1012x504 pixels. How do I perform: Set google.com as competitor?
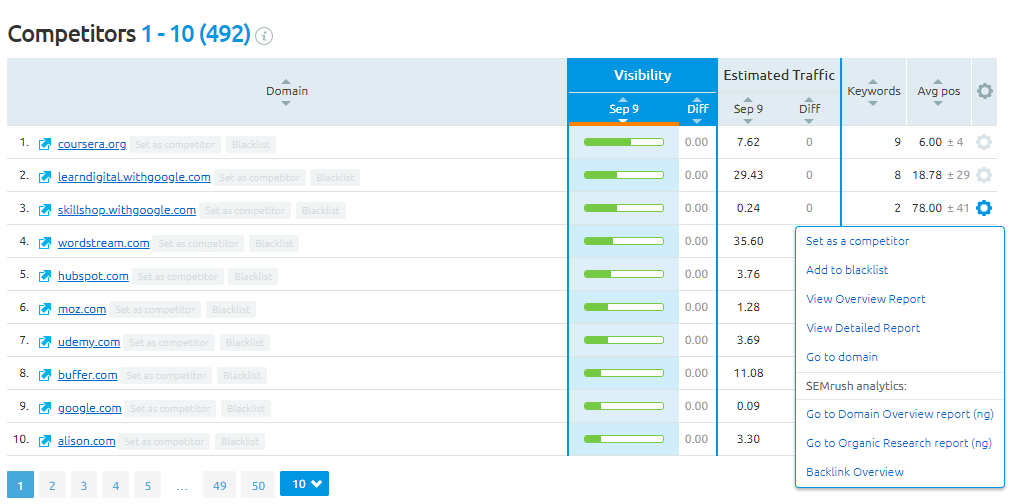pos(170,408)
